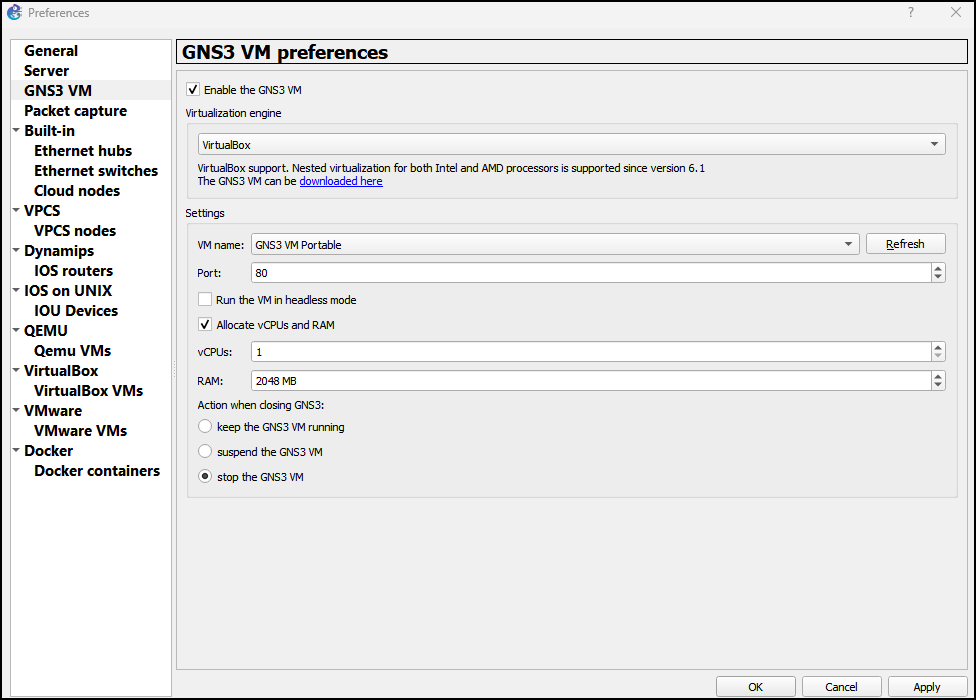The width and height of the screenshot is (976, 700).
Task: Select the VMware item in sidebar
Action: pyautogui.click(x=53, y=411)
